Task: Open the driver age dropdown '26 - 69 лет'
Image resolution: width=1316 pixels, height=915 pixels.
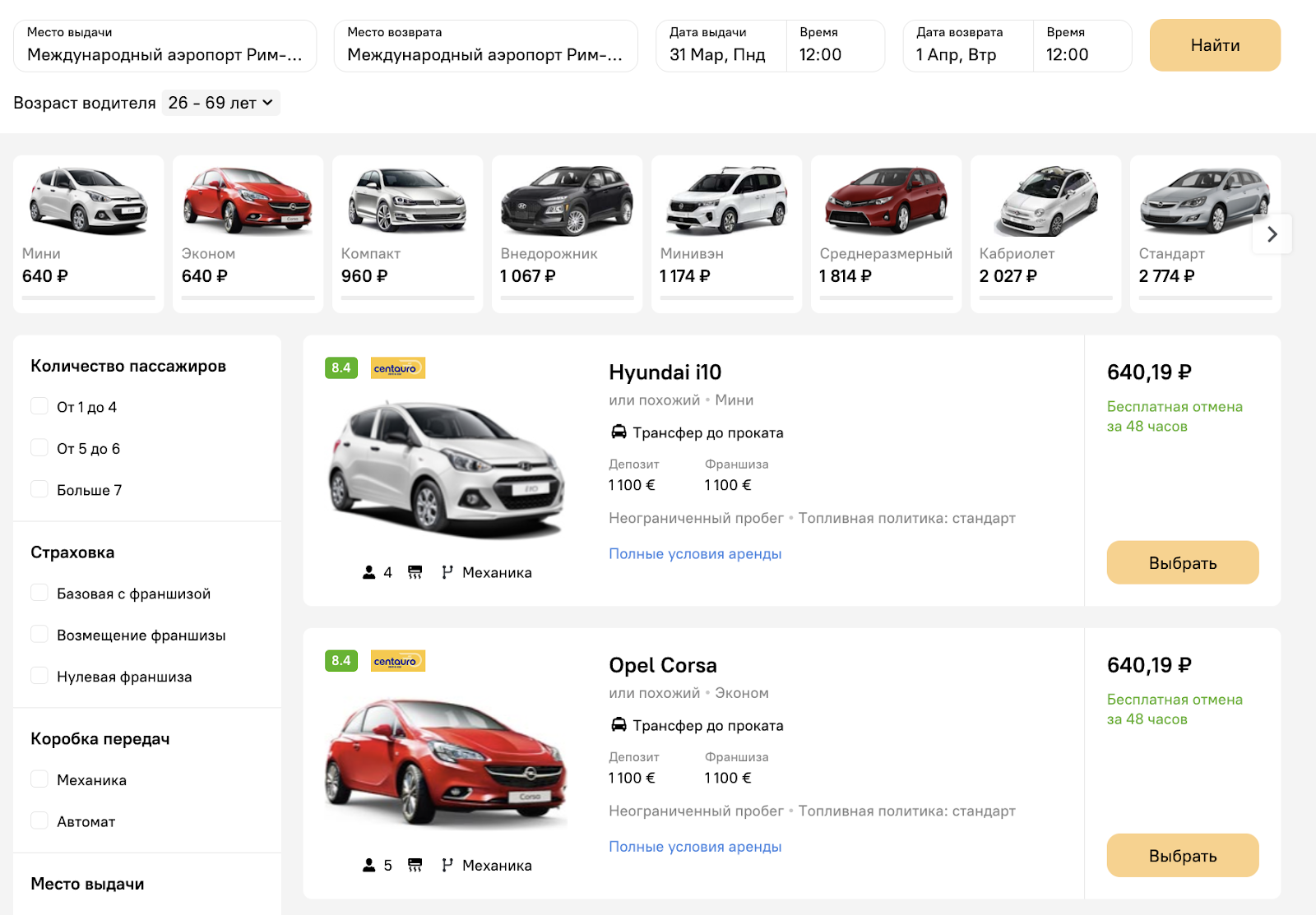Action: pos(220,103)
